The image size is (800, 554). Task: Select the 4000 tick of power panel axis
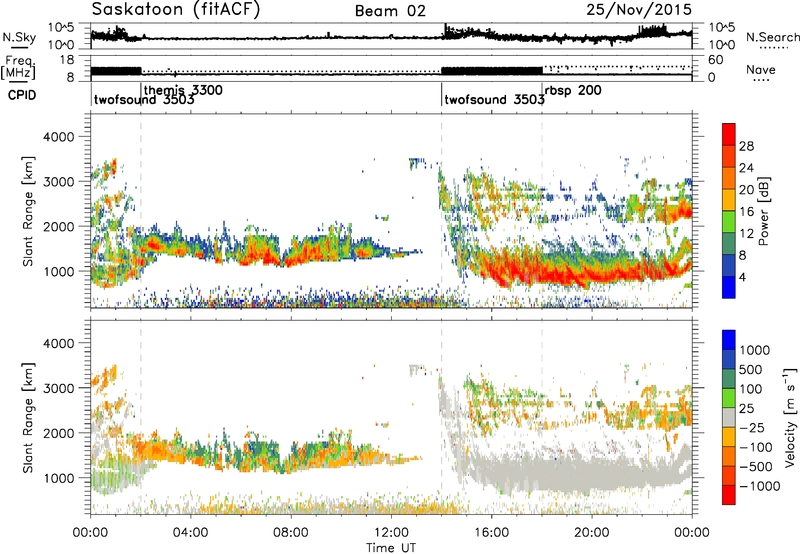pyautogui.click(x=58, y=137)
